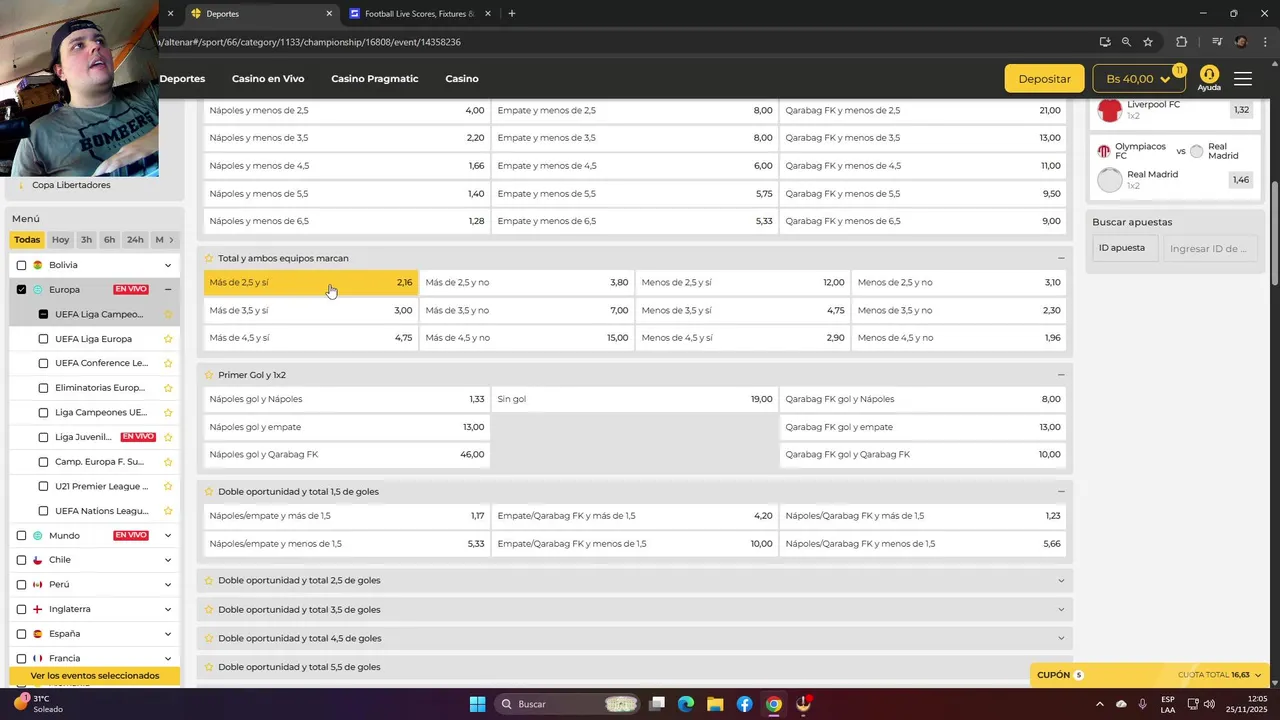Type in the Ingresar ID de apuesta field

click(1211, 249)
